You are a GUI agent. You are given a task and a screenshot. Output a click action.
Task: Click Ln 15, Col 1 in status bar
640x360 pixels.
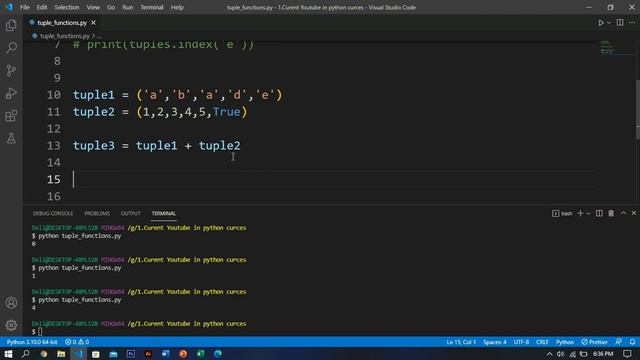click(461, 342)
